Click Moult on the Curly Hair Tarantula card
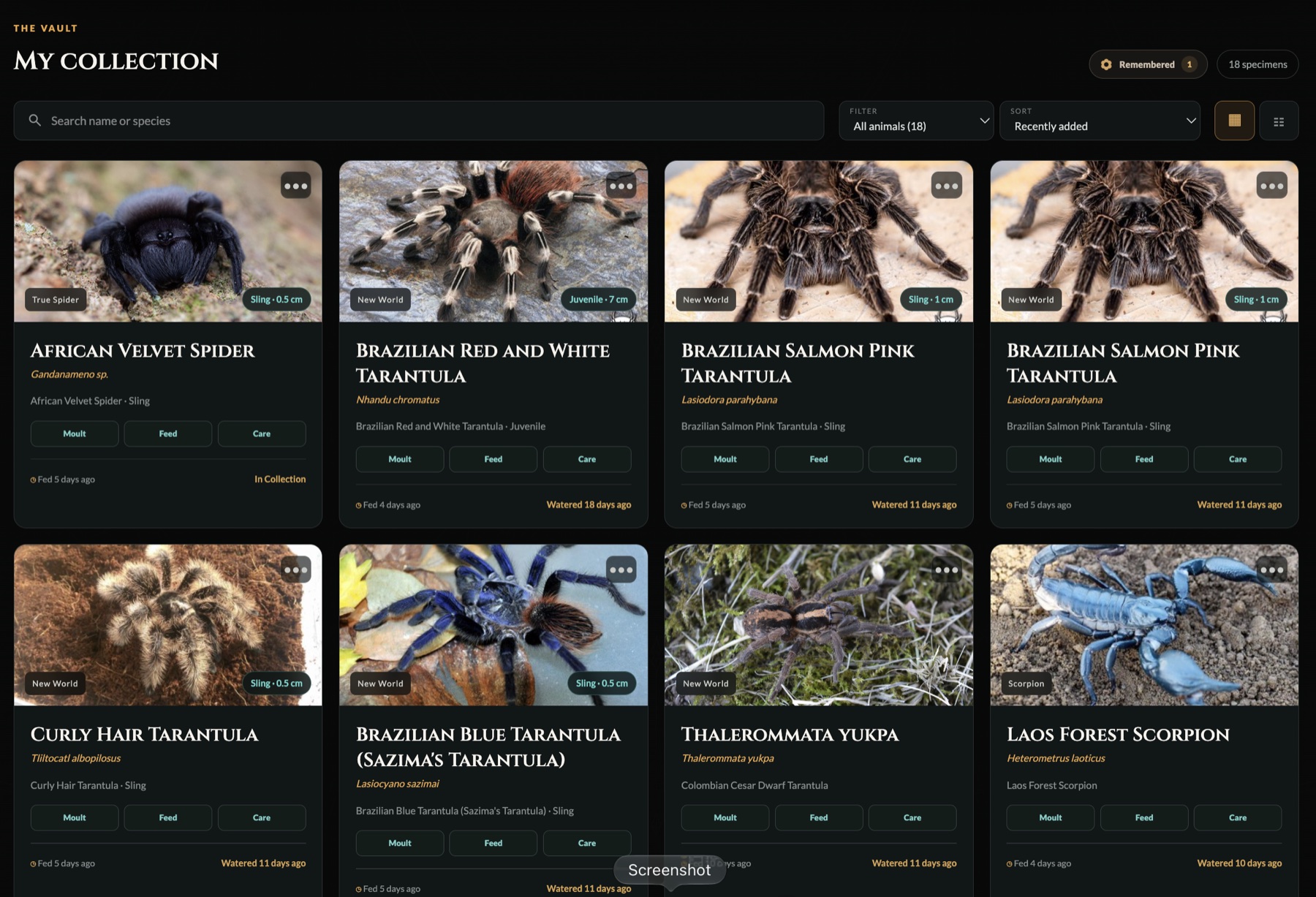Image resolution: width=1316 pixels, height=897 pixels. 75,817
